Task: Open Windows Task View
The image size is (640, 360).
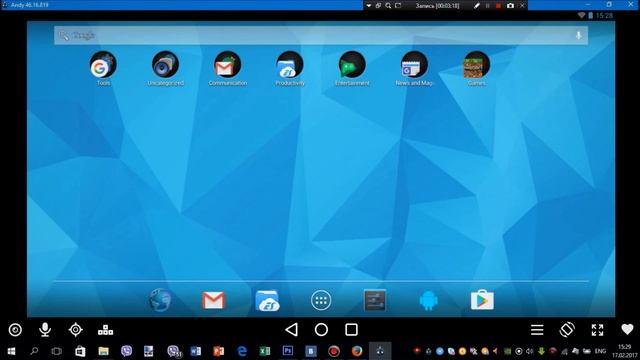Action: (x=56, y=351)
